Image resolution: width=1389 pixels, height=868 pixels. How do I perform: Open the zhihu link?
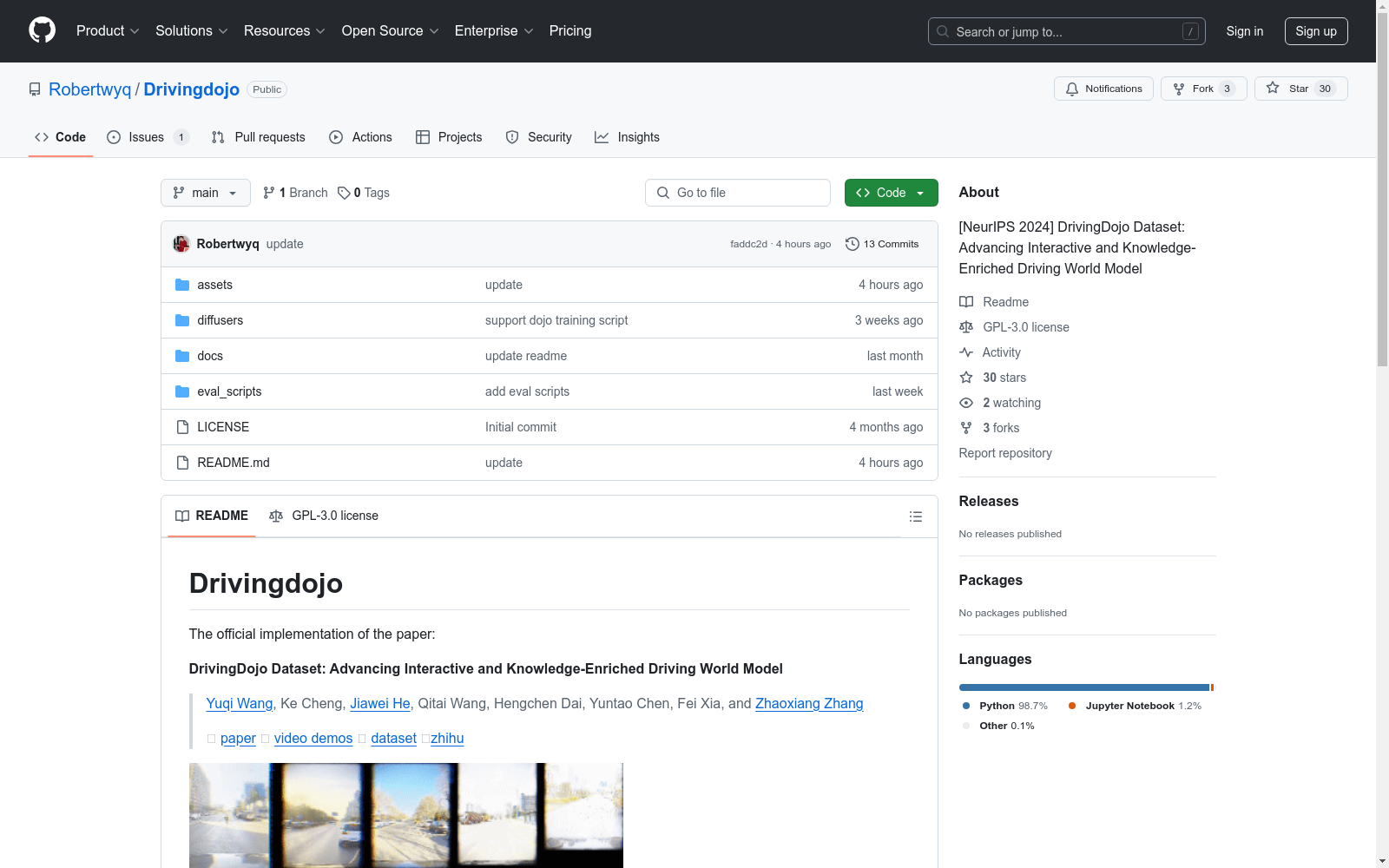click(x=447, y=738)
